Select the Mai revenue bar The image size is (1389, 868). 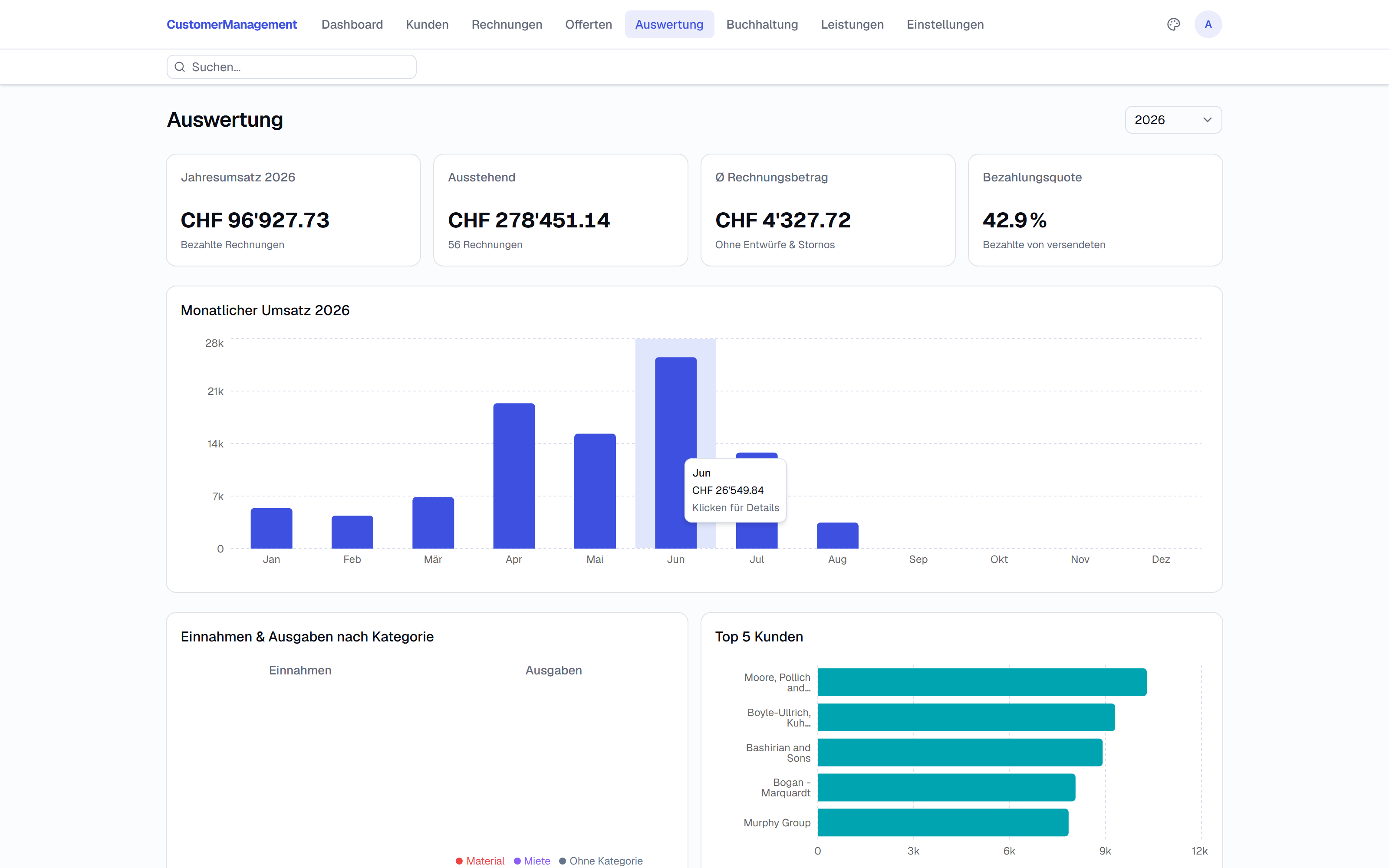pyautogui.click(x=595, y=491)
